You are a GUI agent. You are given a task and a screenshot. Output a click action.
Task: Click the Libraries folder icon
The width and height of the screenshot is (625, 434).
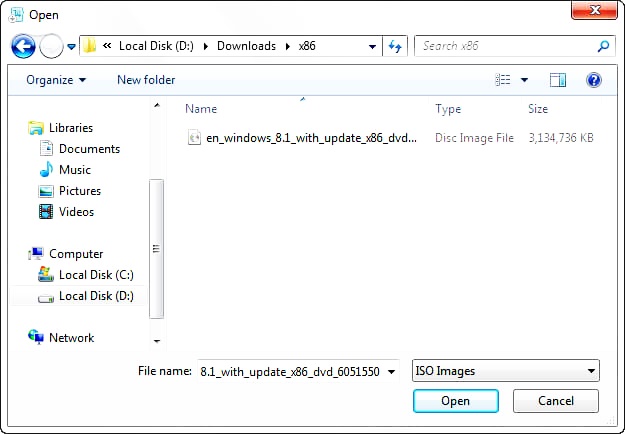[36, 128]
